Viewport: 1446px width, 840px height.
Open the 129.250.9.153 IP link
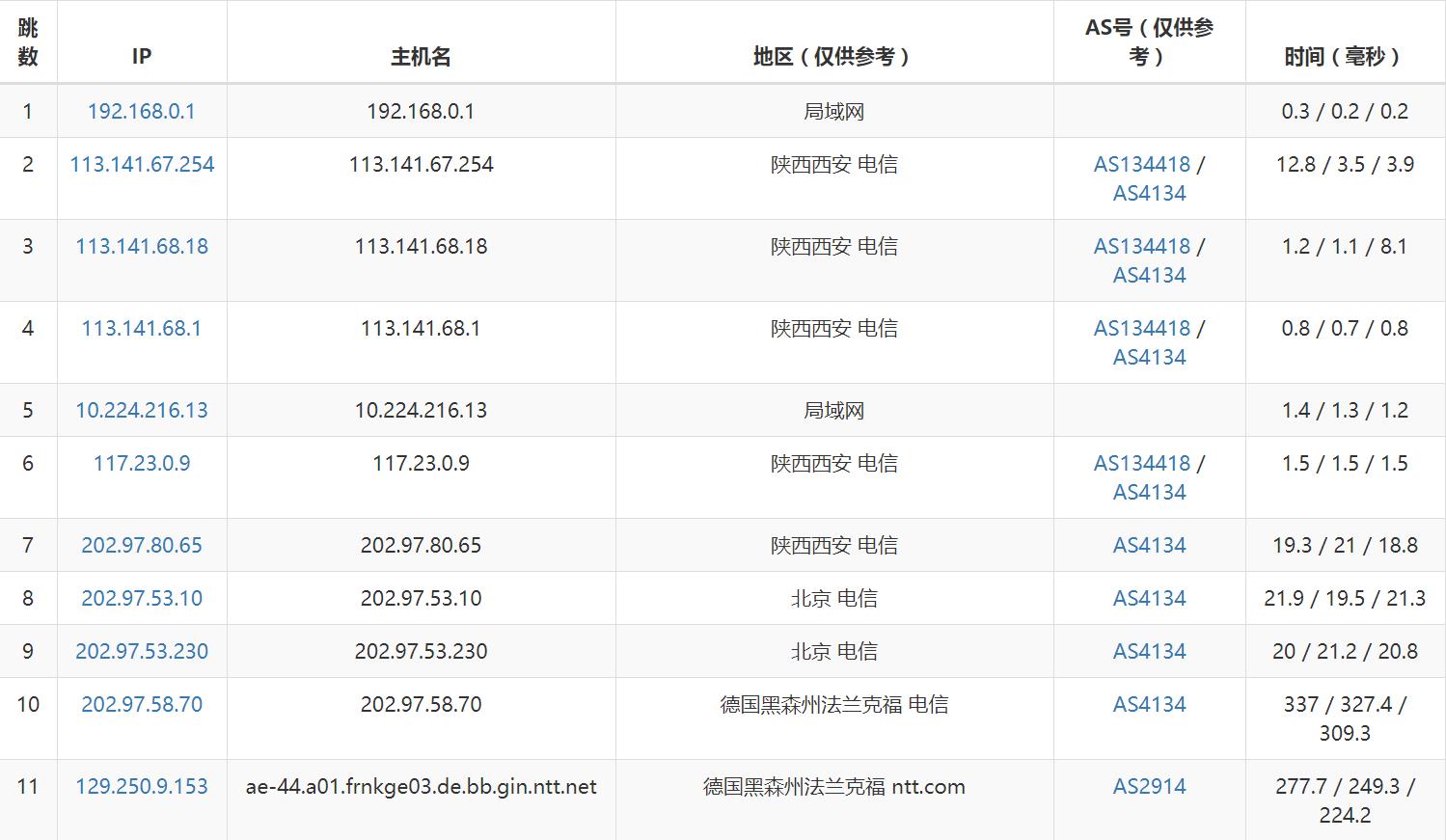pyautogui.click(x=142, y=786)
